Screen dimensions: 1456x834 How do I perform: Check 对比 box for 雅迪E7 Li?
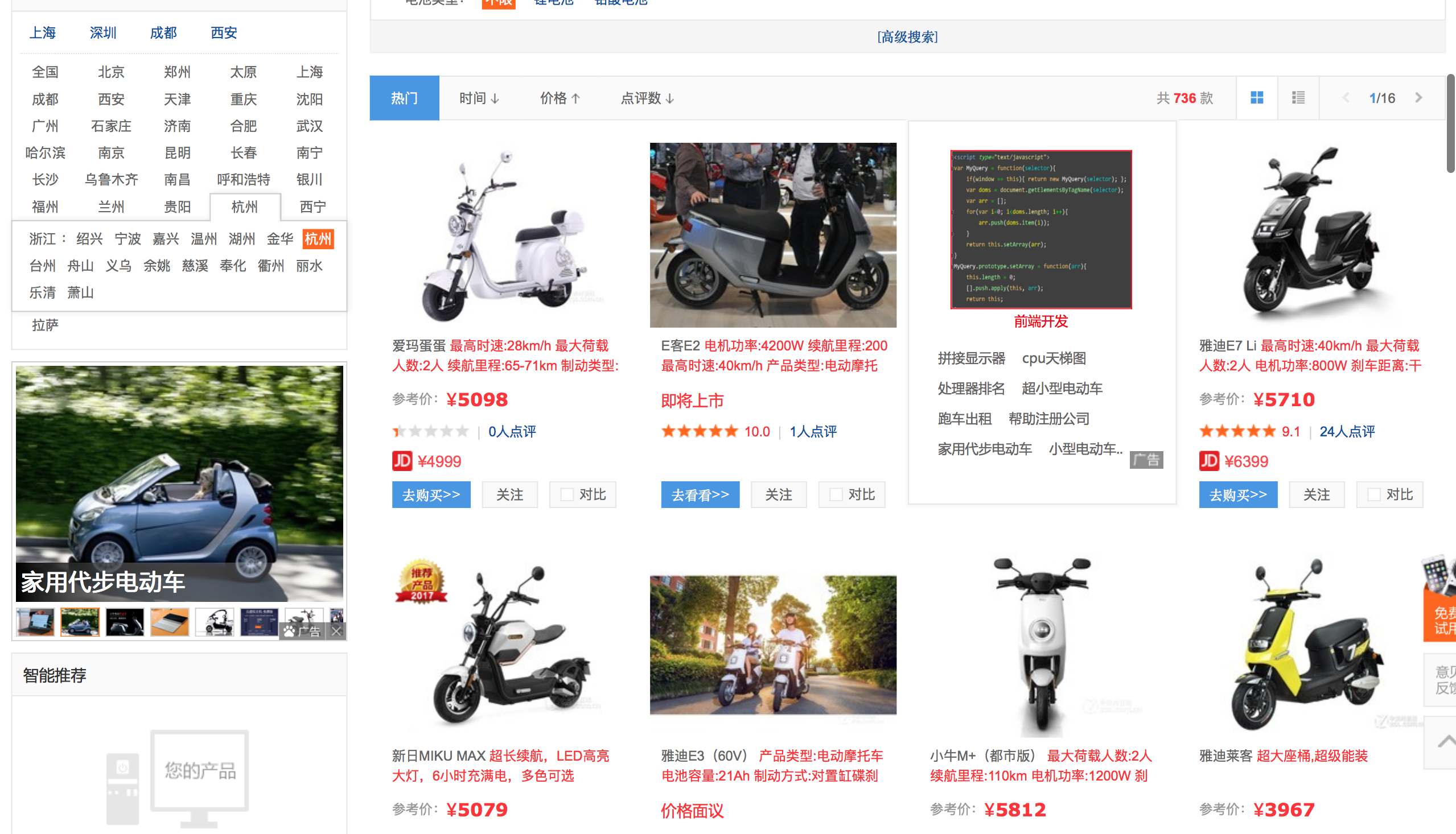(1373, 494)
